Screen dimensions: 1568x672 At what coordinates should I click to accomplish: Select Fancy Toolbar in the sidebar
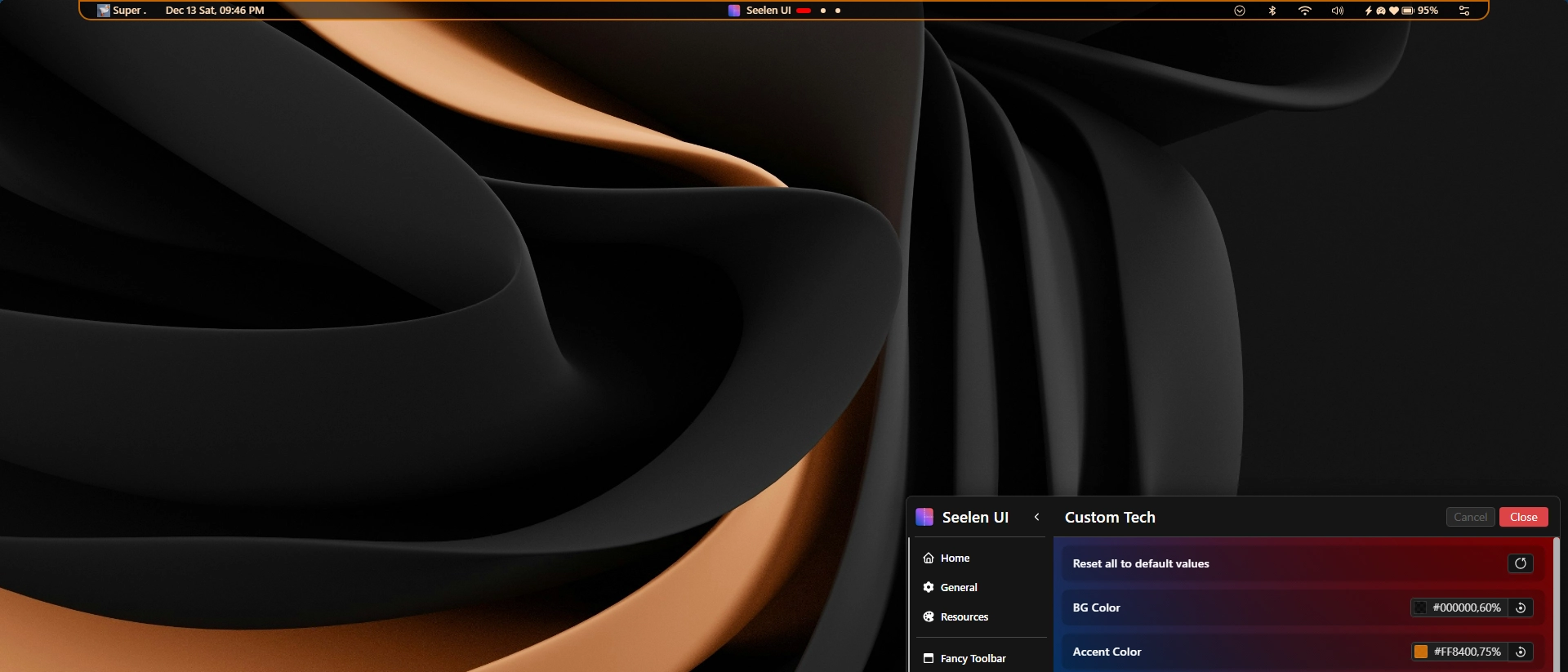[x=972, y=658]
